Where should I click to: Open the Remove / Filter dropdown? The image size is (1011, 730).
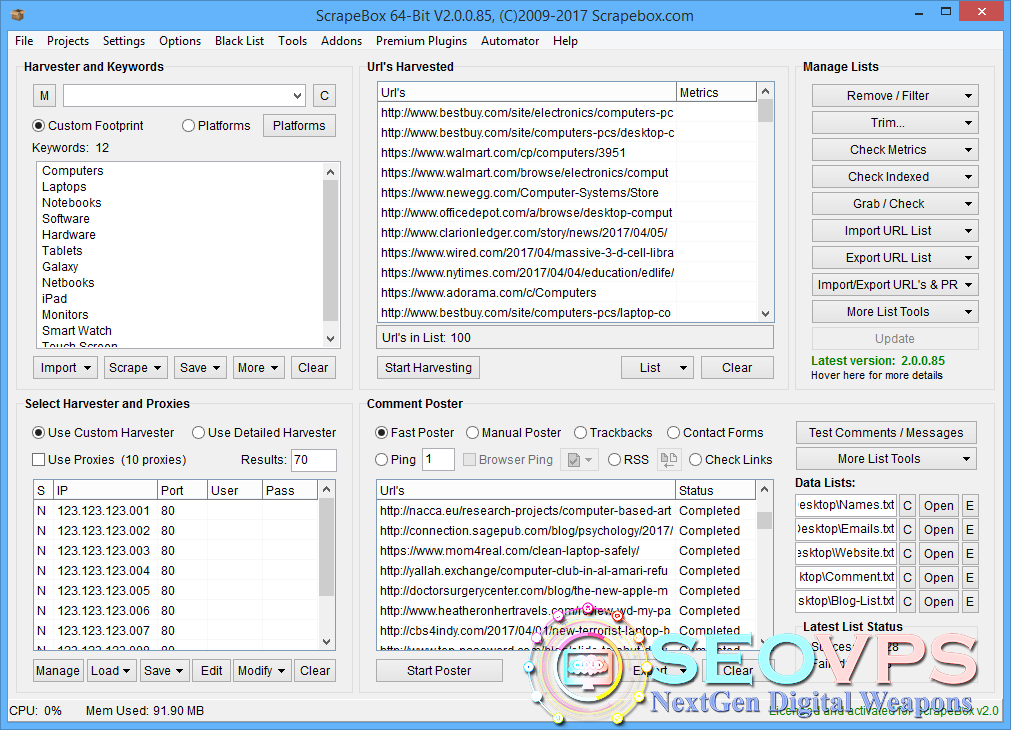pos(895,95)
